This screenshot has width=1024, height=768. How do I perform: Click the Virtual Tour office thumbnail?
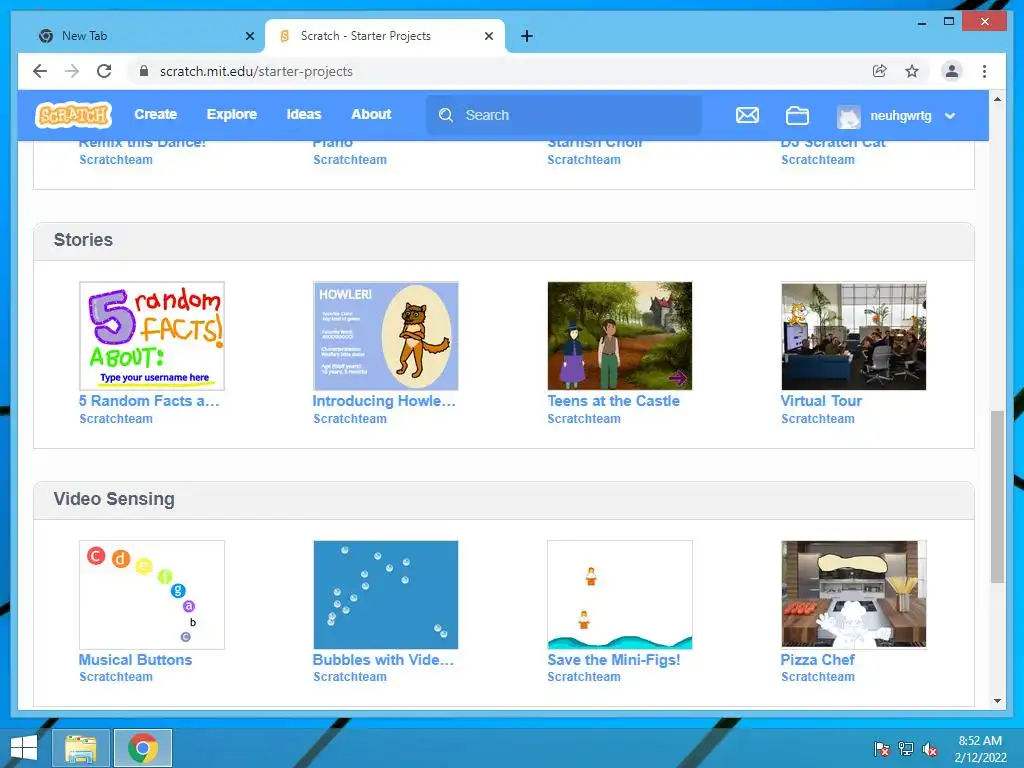tap(854, 336)
